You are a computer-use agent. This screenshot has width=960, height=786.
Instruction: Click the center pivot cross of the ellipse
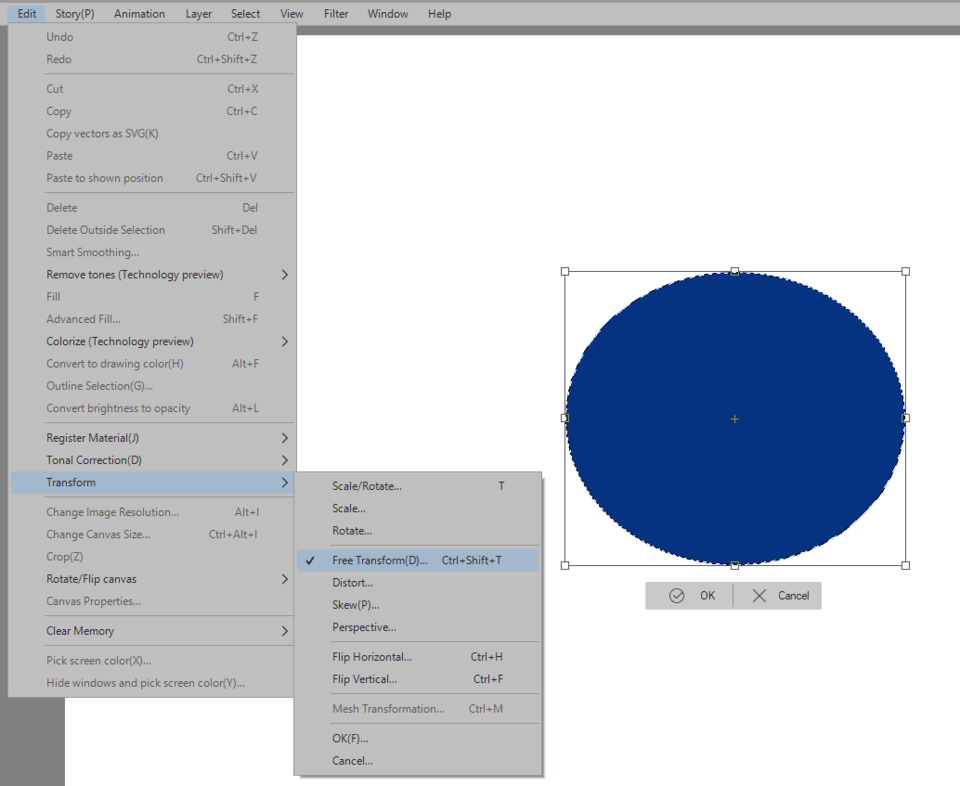click(735, 419)
